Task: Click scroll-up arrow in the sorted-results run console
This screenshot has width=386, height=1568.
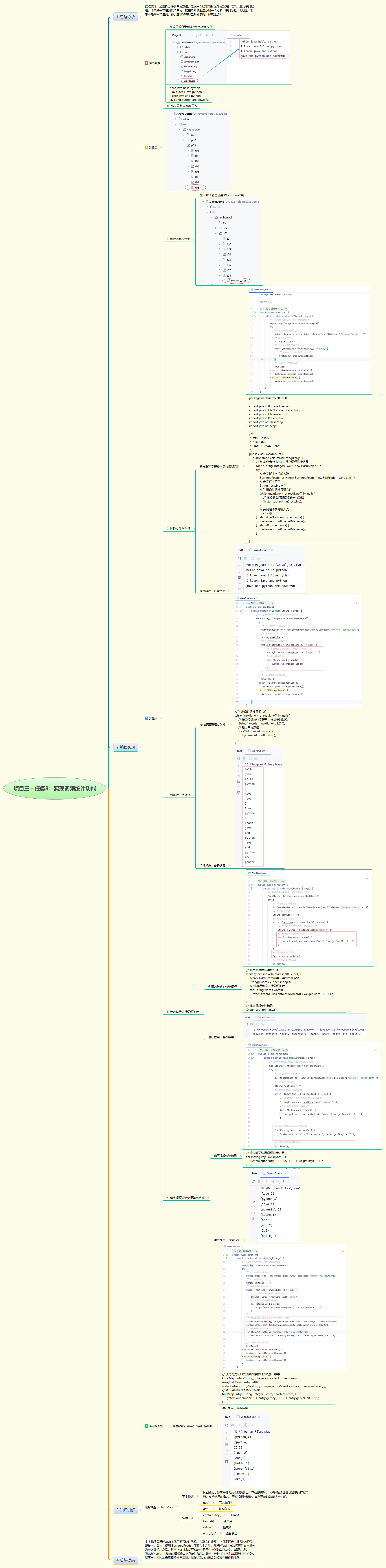Action: (x=226, y=1433)
